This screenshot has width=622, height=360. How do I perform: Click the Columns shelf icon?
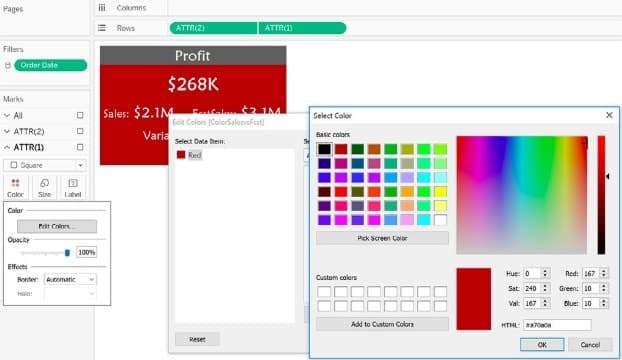[102, 8]
